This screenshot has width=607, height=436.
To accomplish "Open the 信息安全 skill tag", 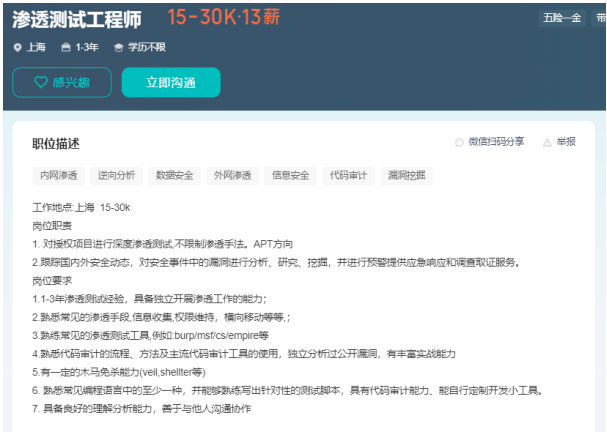I will 290,176.
